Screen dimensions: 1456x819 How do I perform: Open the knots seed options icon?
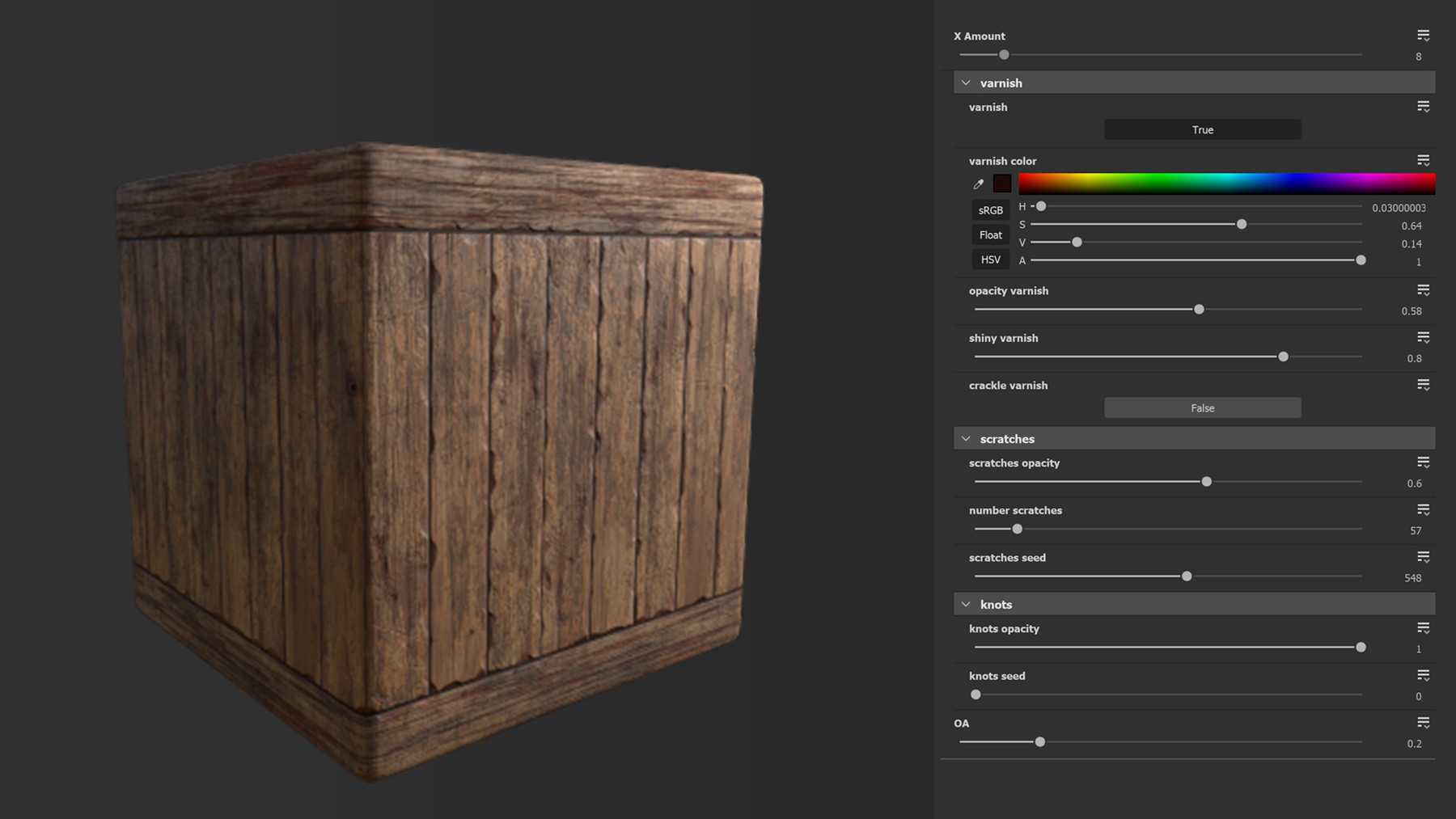point(1423,675)
